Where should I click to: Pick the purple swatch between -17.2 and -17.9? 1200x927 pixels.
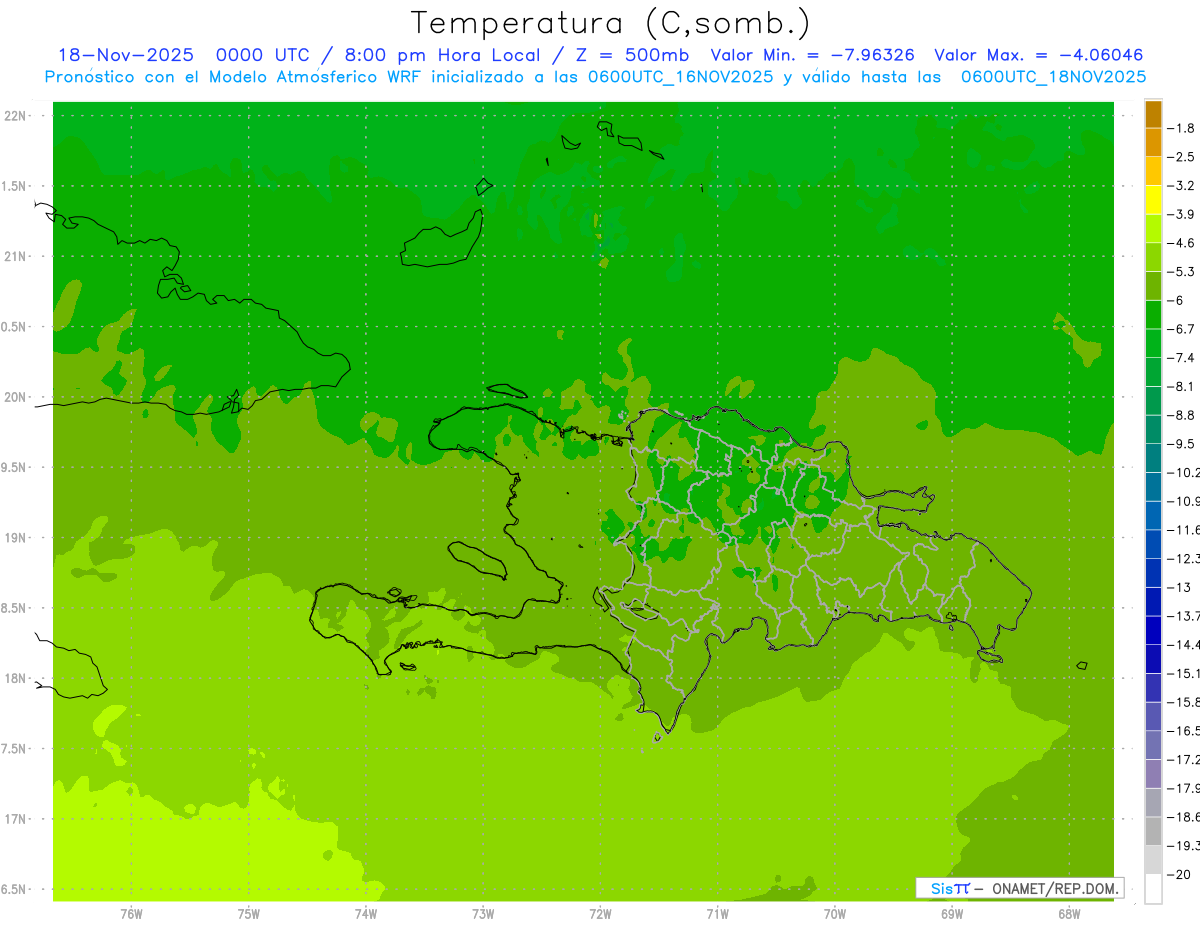(1153, 774)
